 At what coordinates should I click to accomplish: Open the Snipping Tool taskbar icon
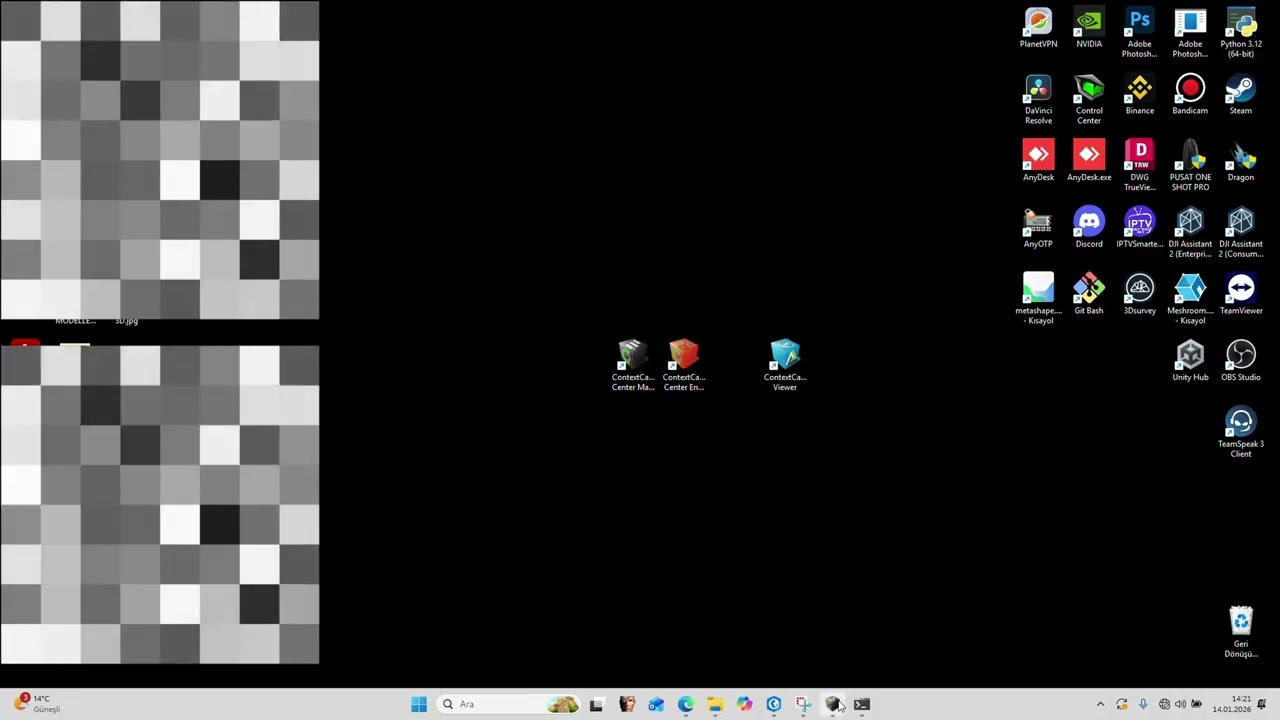803,704
